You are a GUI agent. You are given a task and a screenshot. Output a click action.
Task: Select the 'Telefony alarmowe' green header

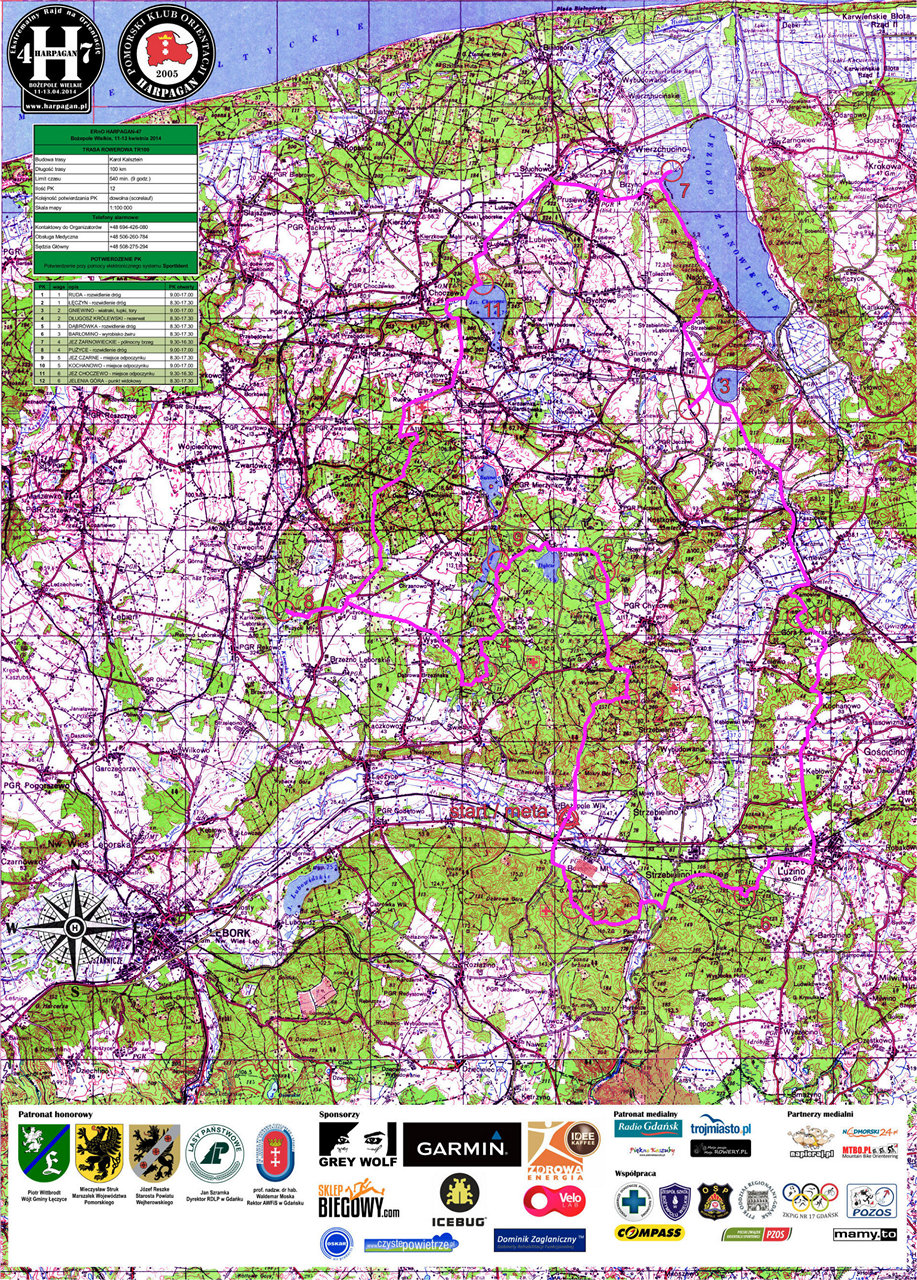tap(116, 216)
